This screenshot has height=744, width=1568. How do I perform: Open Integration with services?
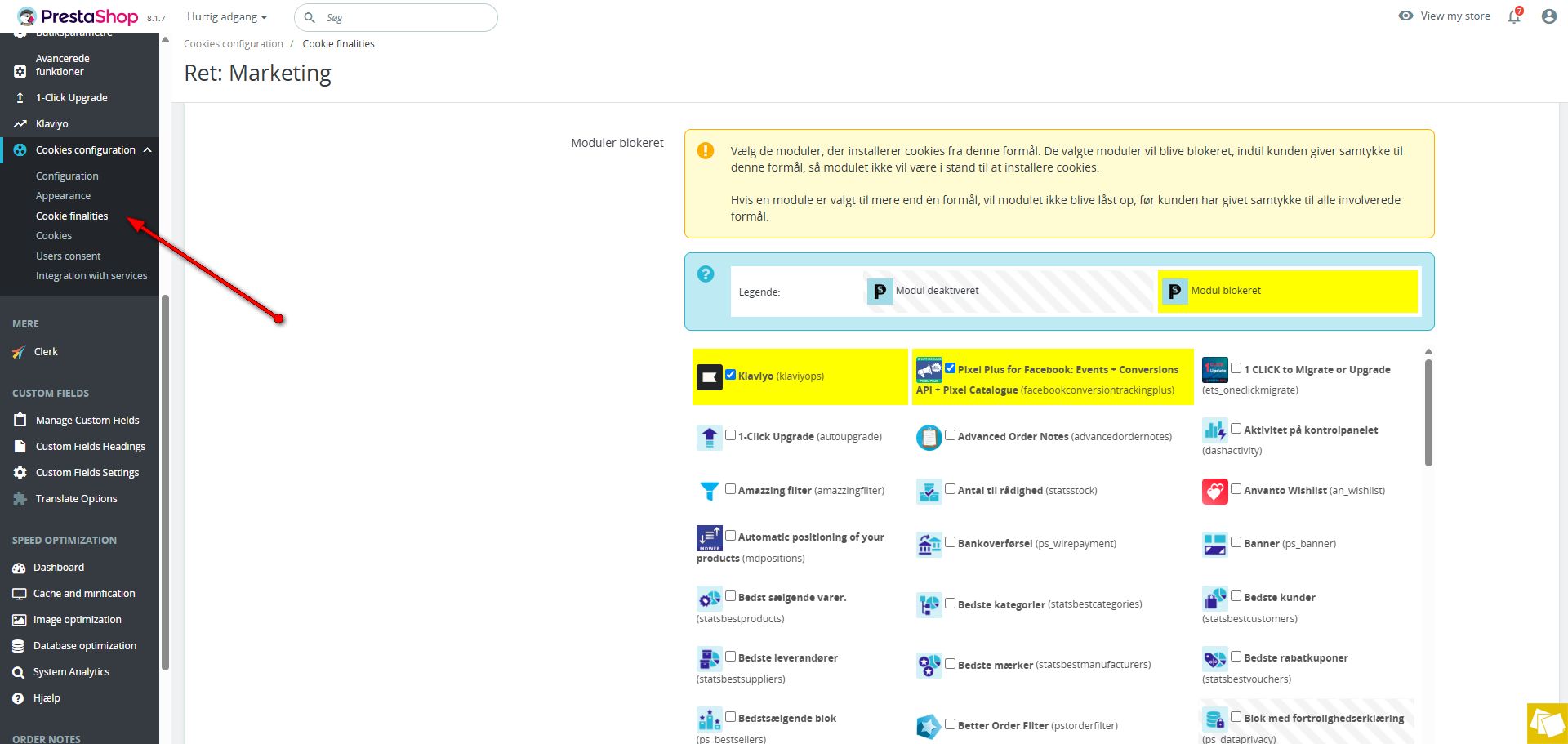(91, 276)
